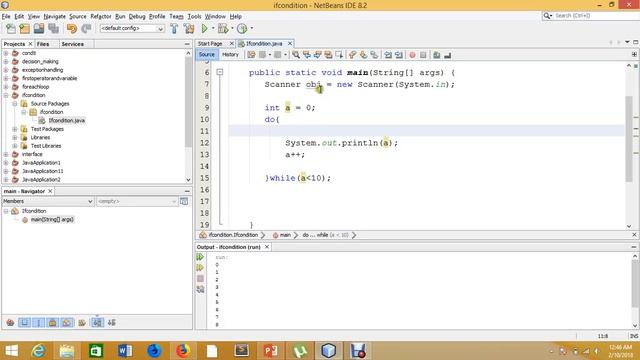Click the Comment toolbar icon in editor
The height and width of the screenshot is (360, 640).
[x=437, y=55]
